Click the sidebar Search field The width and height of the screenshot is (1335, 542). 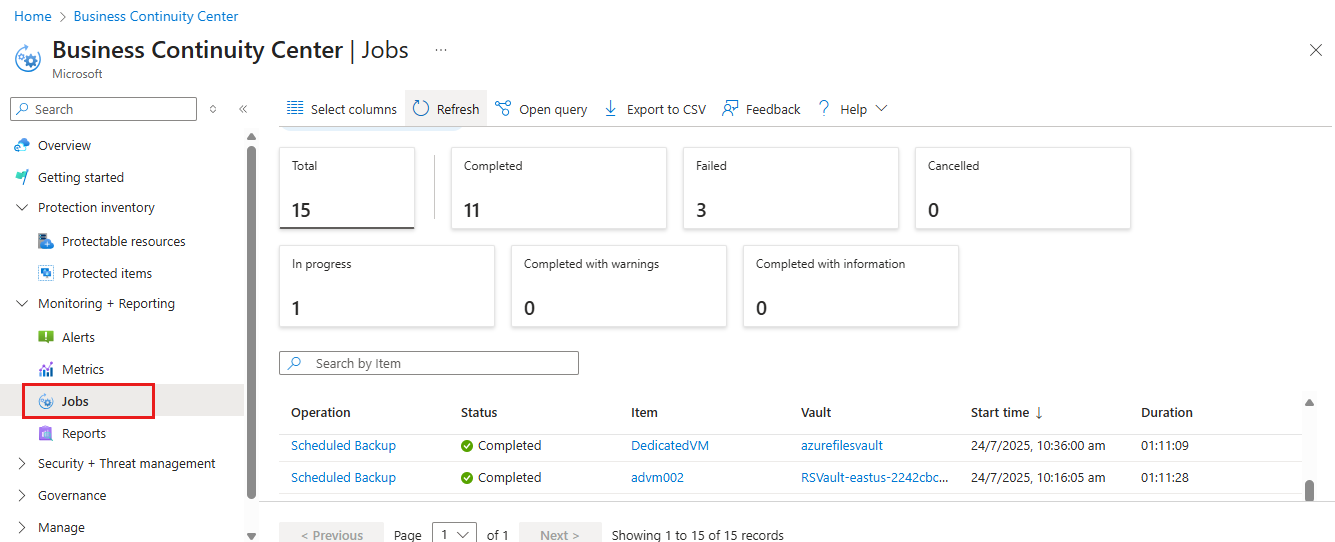tap(103, 109)
